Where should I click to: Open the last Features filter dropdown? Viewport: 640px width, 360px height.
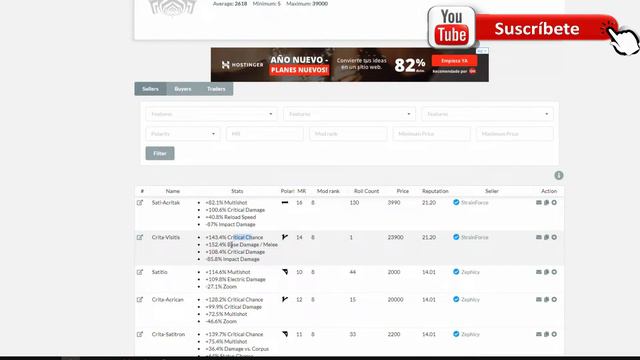[487, 114]
